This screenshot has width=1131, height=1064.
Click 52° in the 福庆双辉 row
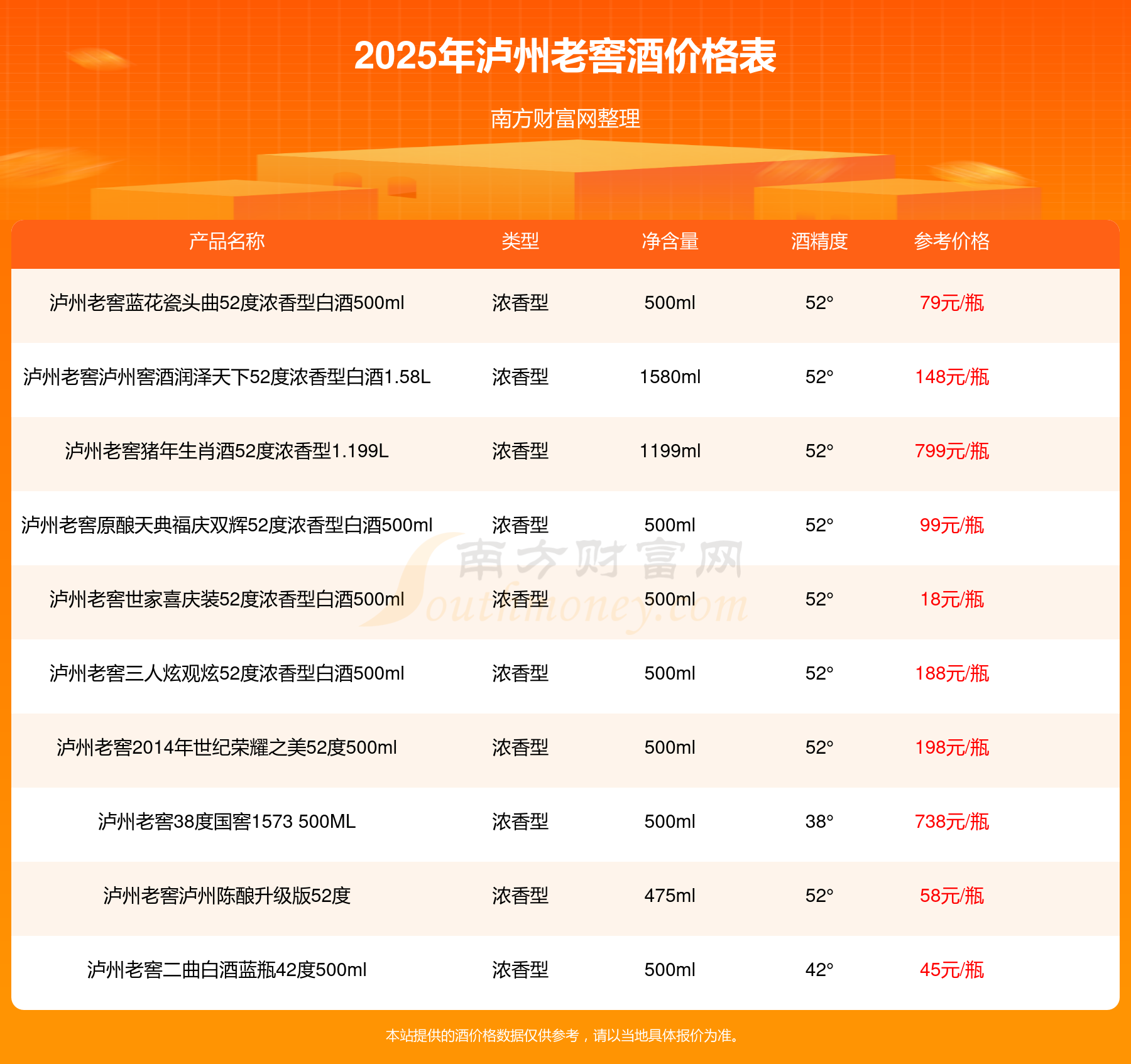(819, 525)
